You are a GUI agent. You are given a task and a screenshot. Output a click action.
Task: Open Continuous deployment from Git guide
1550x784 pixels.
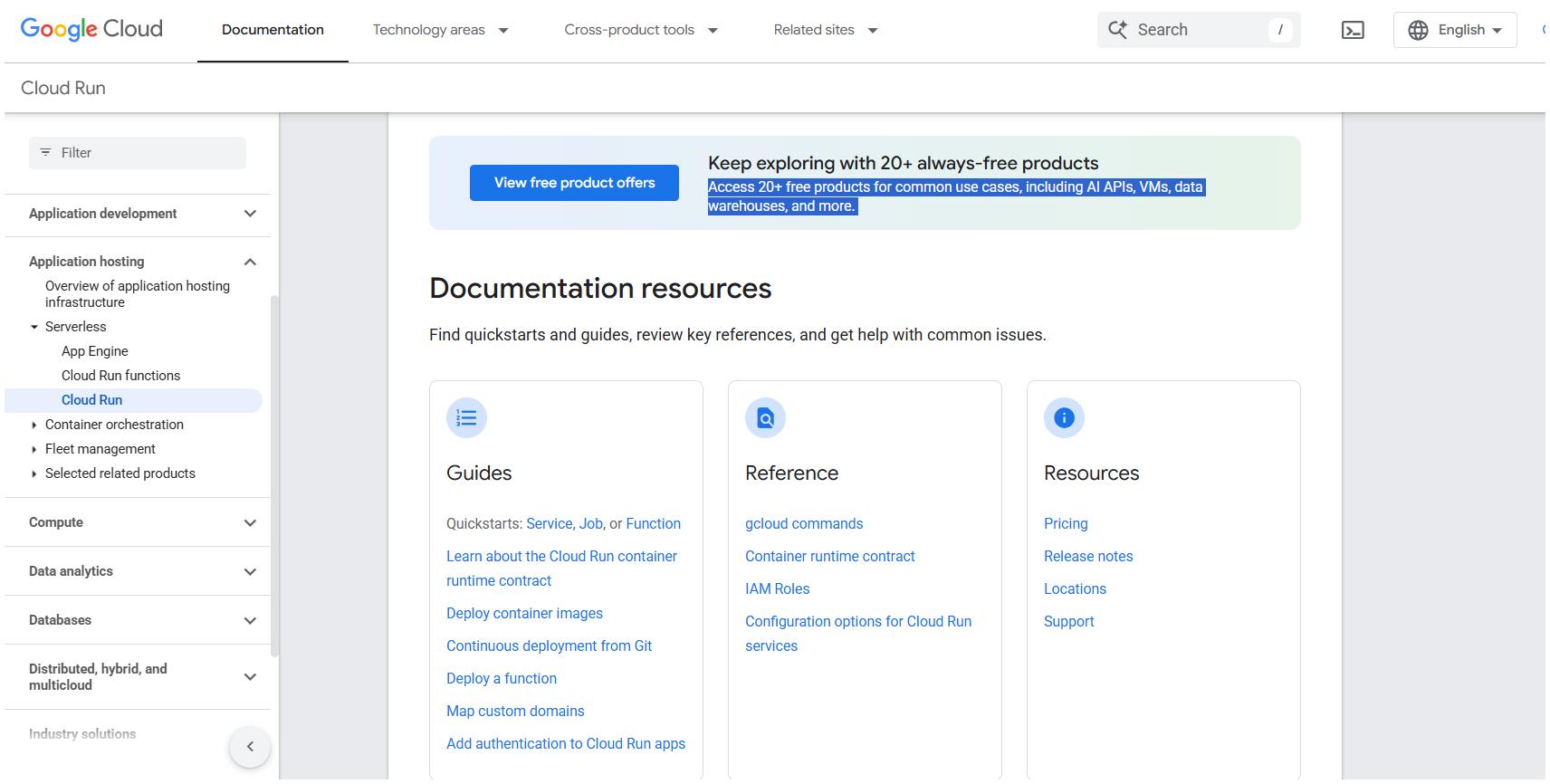(549, 645)
